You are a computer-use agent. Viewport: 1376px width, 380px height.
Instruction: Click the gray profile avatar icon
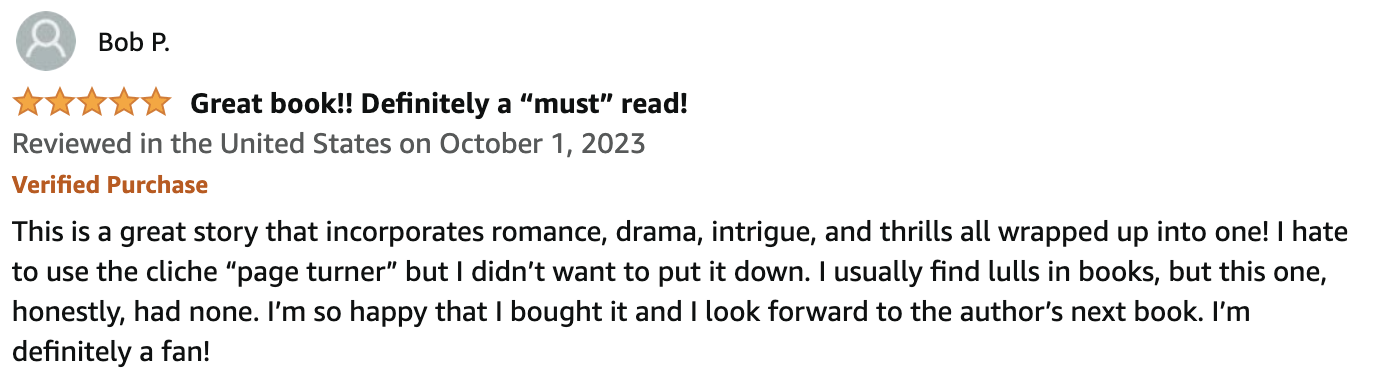tap(46, 42)
